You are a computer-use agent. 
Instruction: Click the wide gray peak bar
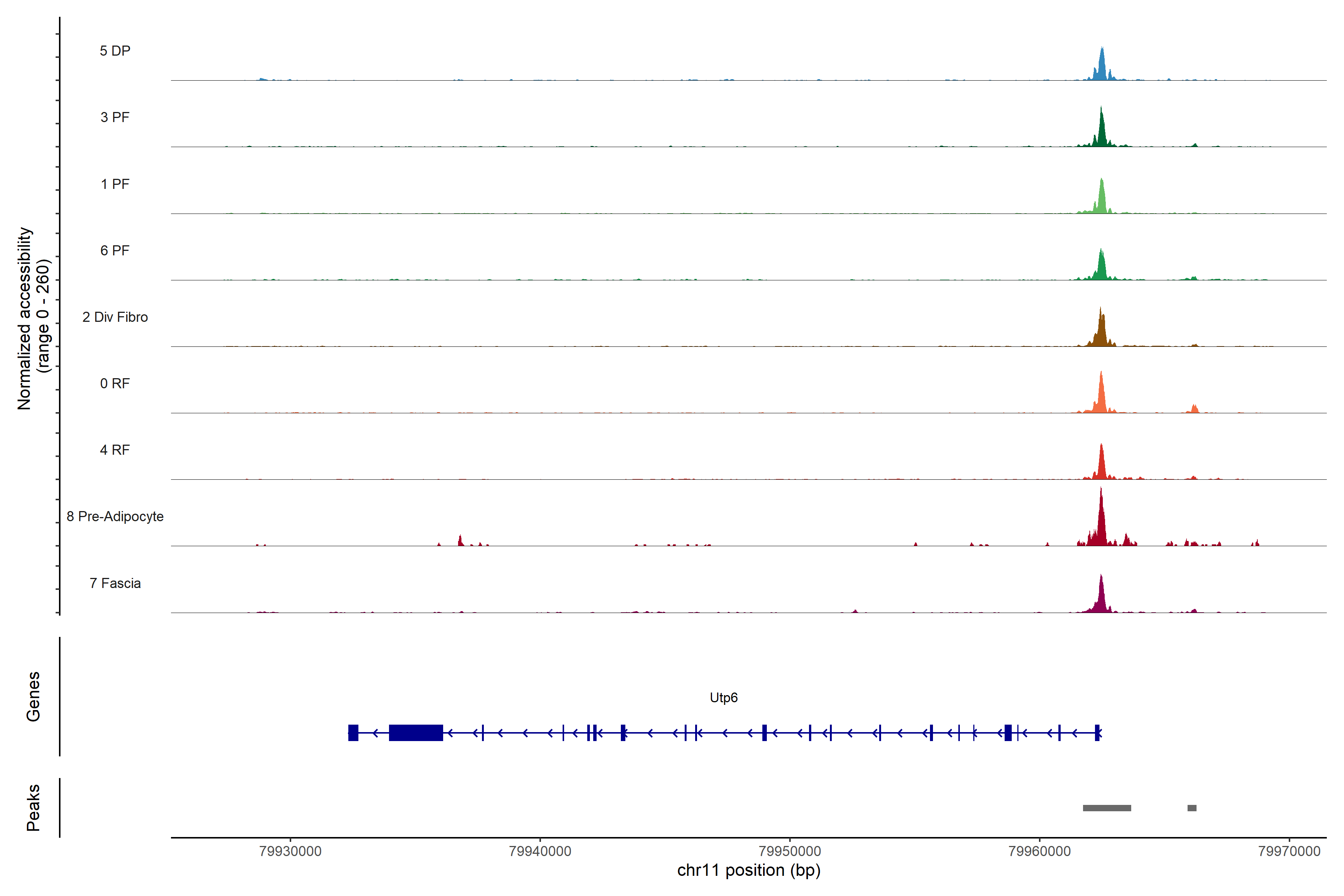point(1107,808)
